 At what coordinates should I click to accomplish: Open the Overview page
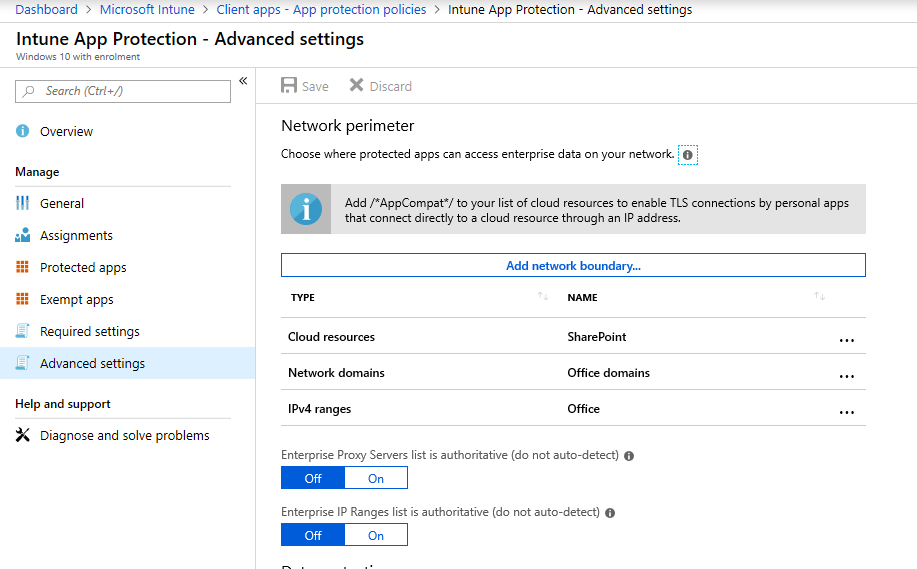coord(66,131)
